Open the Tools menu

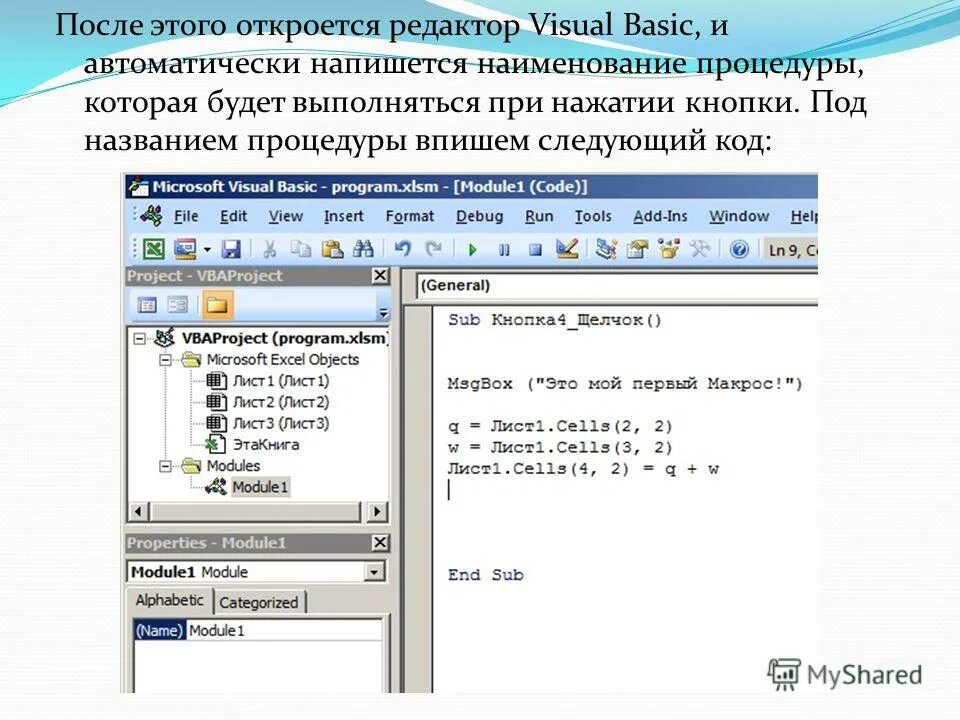click(x=593, y=217)
